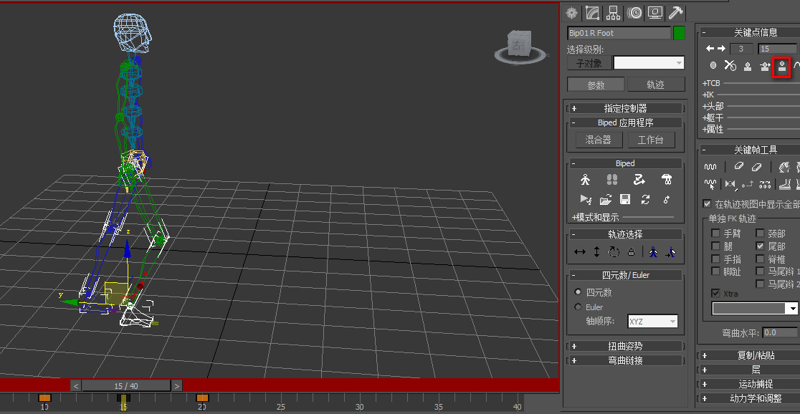Open the Display command panel tab
This screenshot has width=802, height=416.
[x=655, y=13]
